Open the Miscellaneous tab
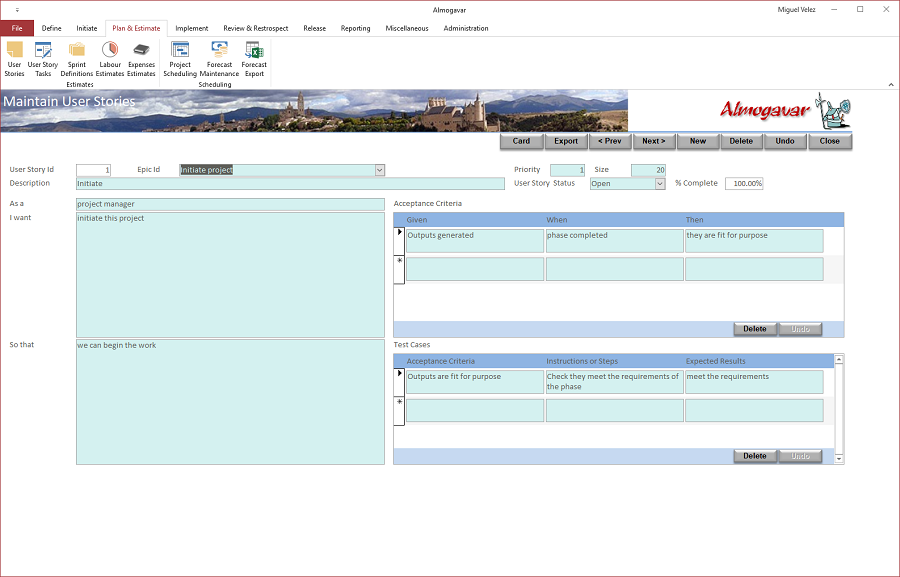This screenshot has width=900, height=577. click(x=407, y=28)
